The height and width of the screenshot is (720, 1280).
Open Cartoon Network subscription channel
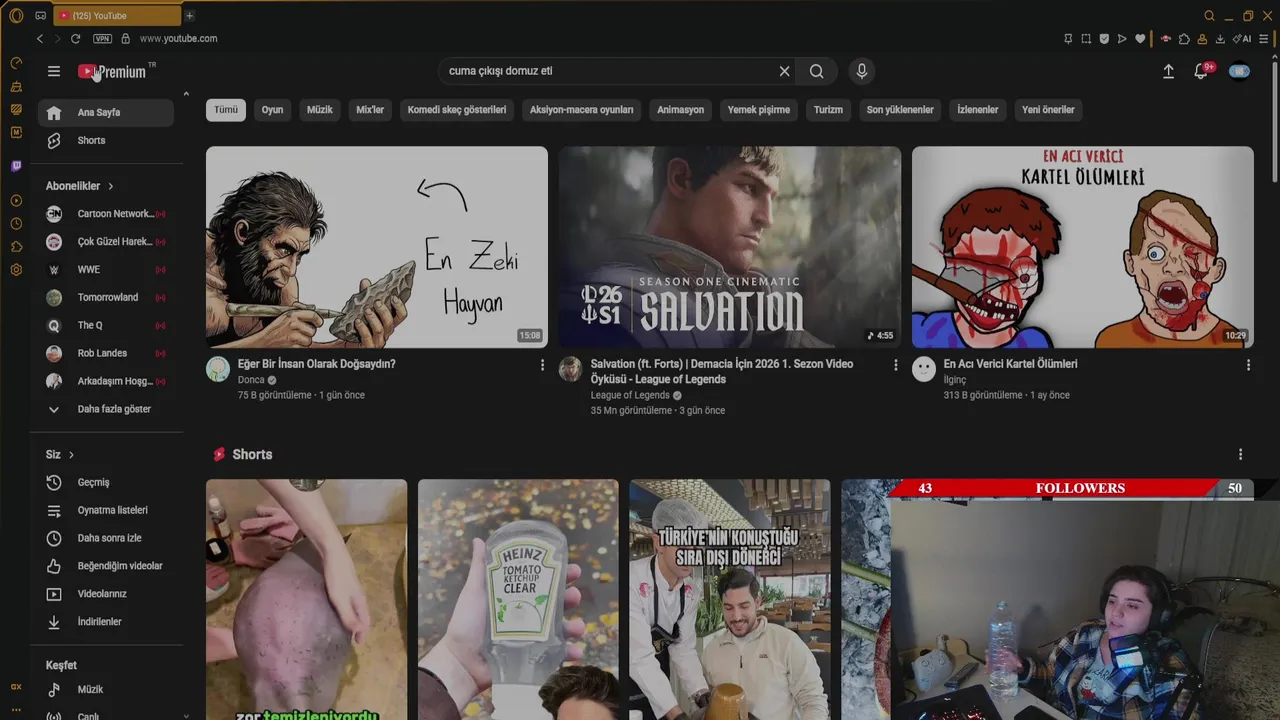106,213
